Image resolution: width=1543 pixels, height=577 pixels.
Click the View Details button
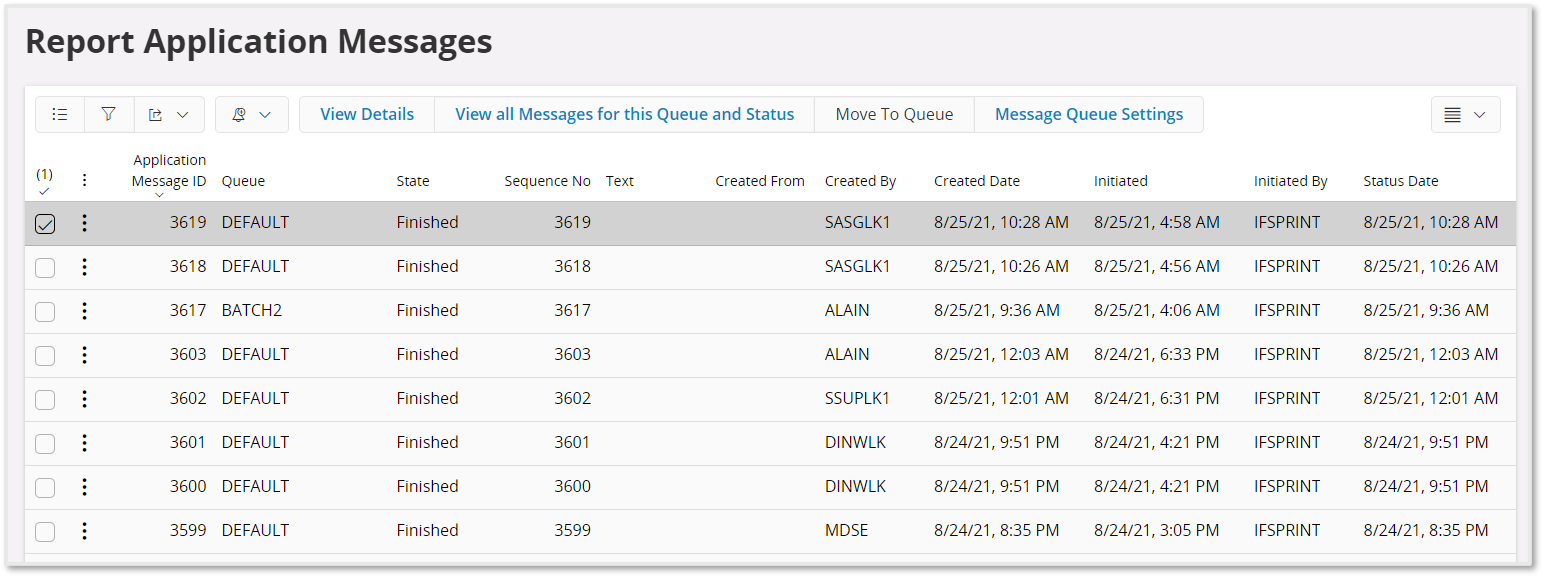click(366, 114)
